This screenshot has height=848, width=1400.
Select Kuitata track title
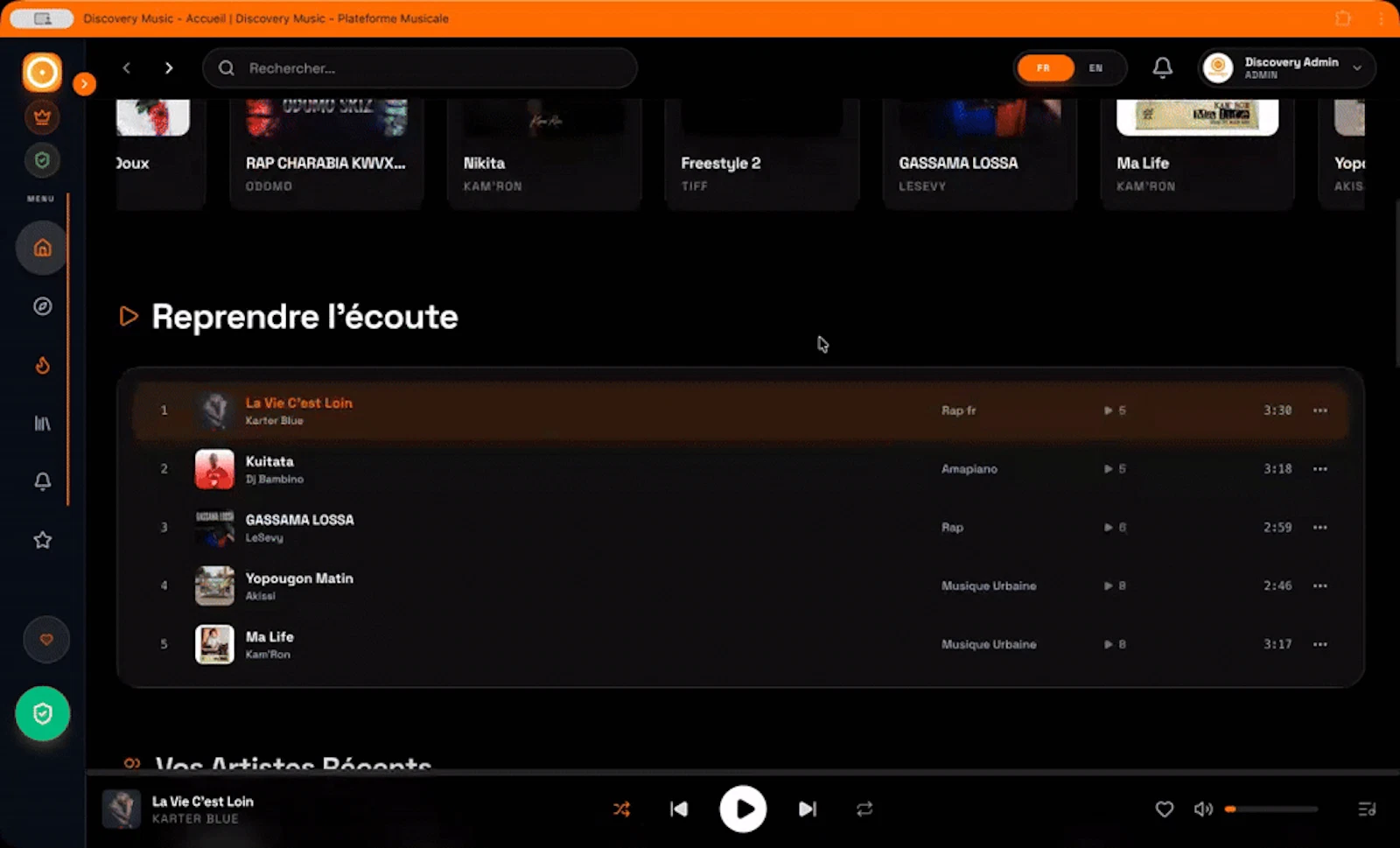269,461
